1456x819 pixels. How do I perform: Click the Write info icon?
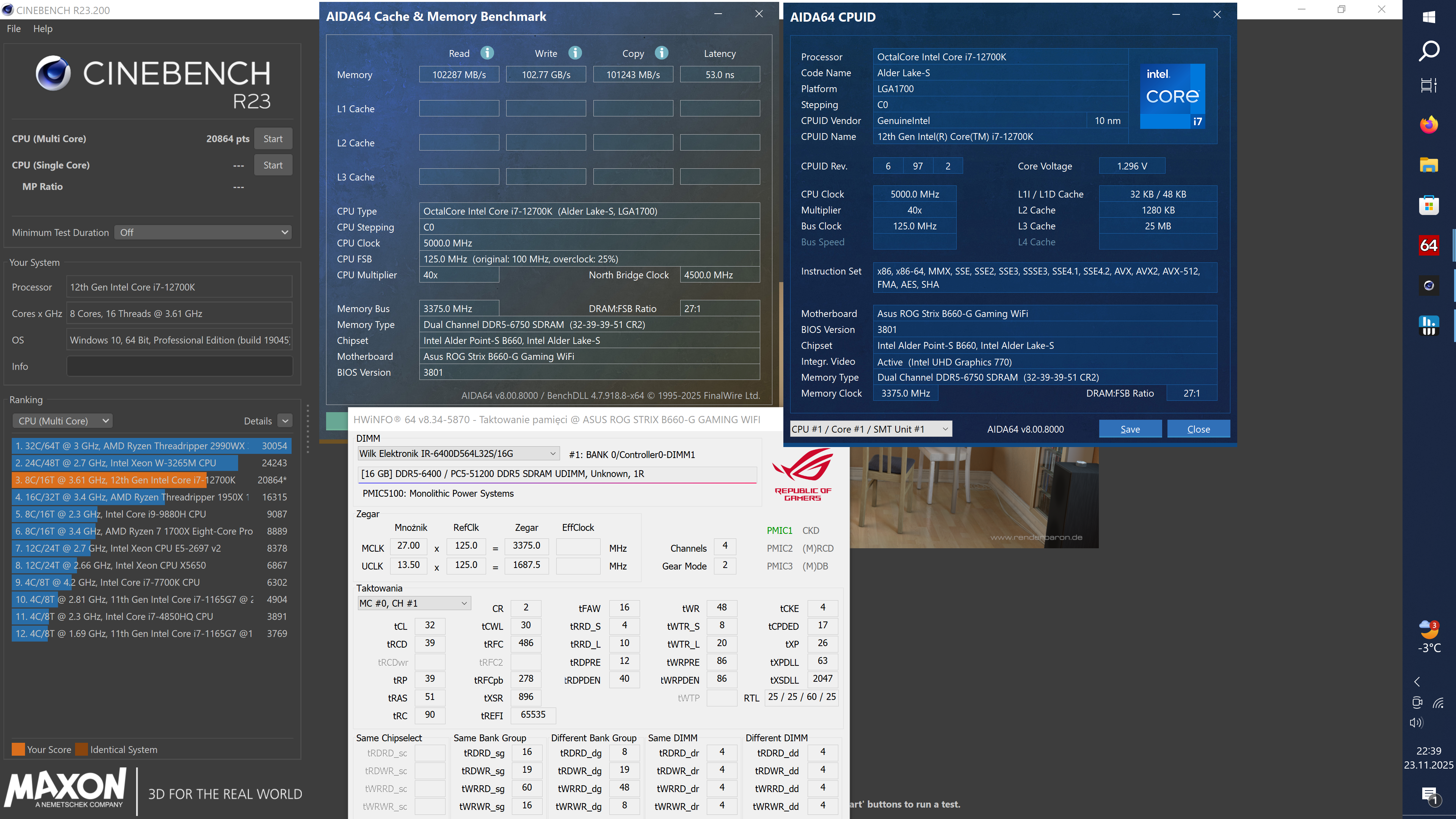(x=575, y=53)
